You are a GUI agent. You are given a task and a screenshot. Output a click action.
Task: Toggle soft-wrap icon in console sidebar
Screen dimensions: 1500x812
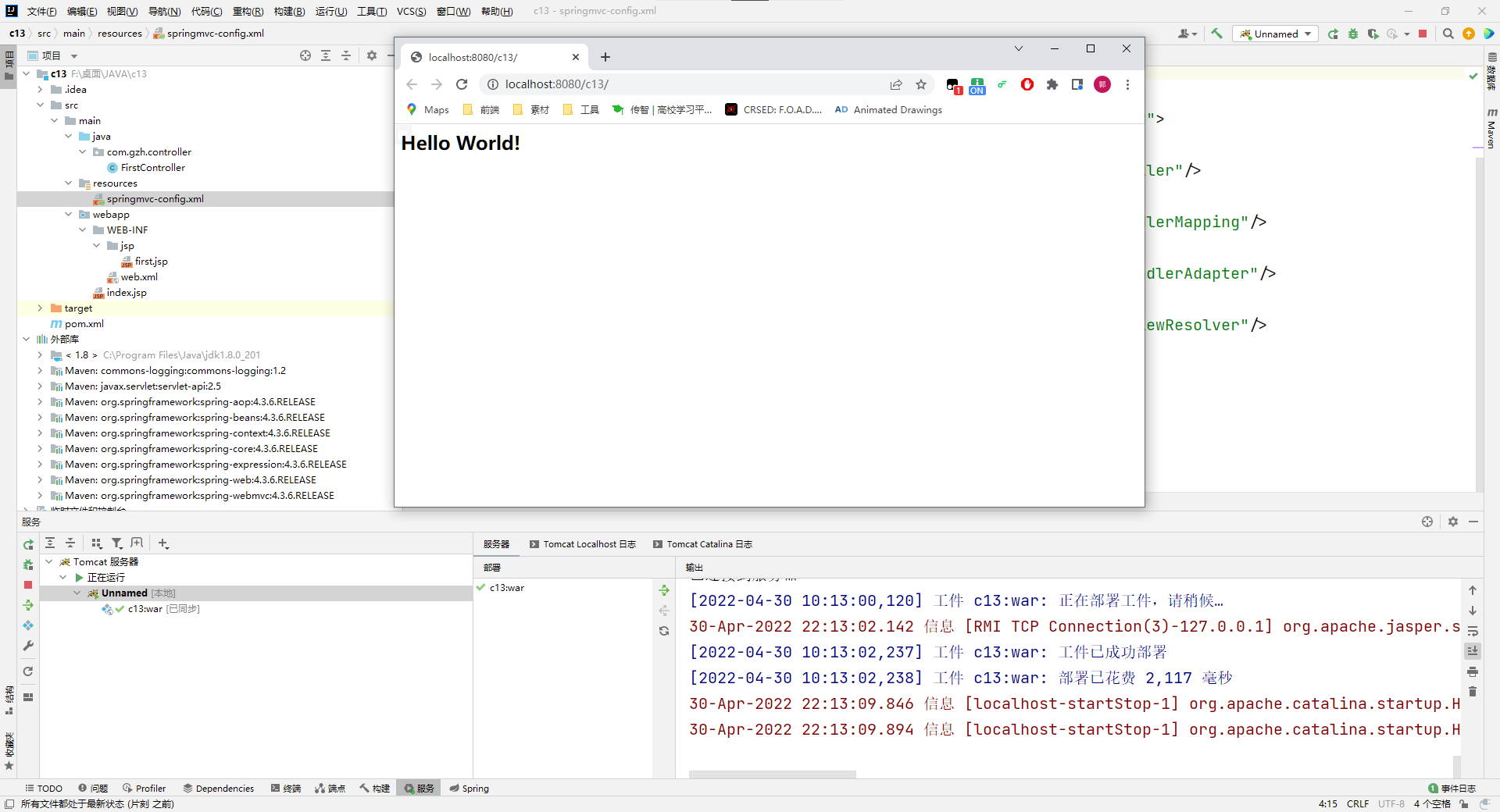coord(1473,631)
